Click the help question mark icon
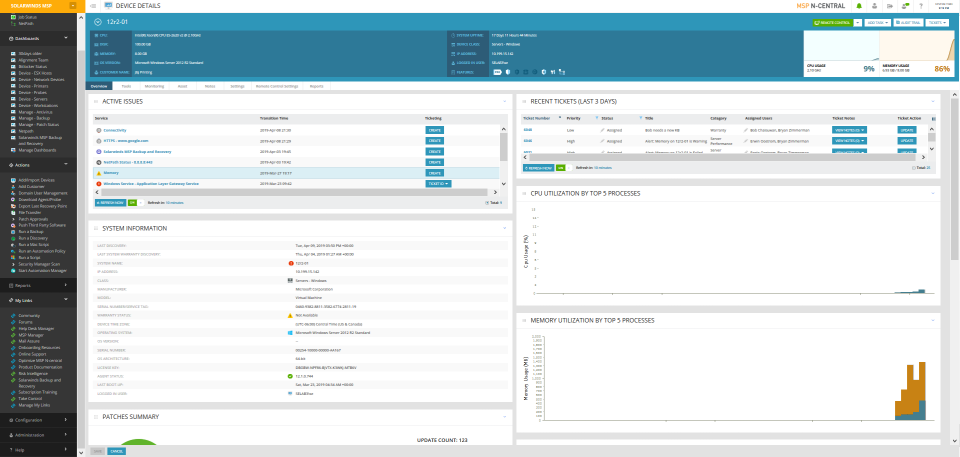Viewport: 960px width, 457px height. [921, 6]
